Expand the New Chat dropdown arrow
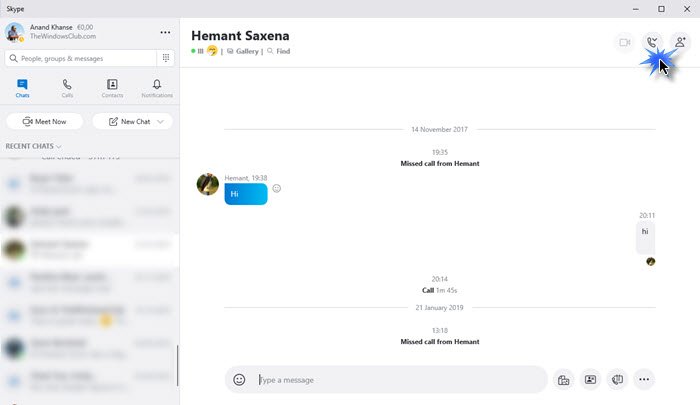Screen dimensions: 700x405 pos(161,121)
